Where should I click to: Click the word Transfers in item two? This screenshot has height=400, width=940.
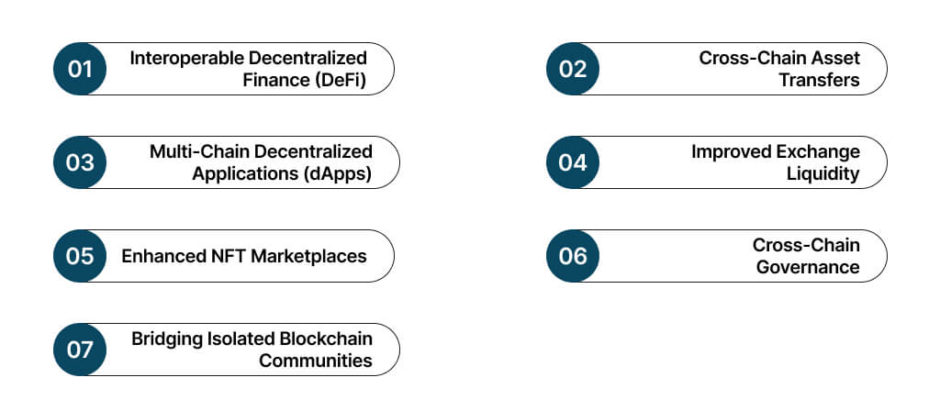(x=820, y=80)
